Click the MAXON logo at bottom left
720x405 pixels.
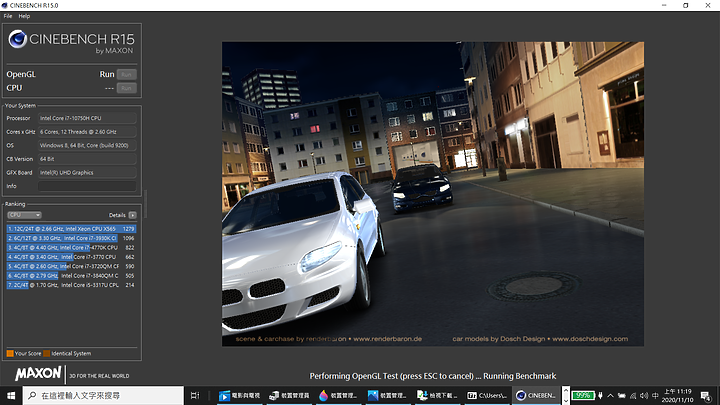tap(38, 374)
